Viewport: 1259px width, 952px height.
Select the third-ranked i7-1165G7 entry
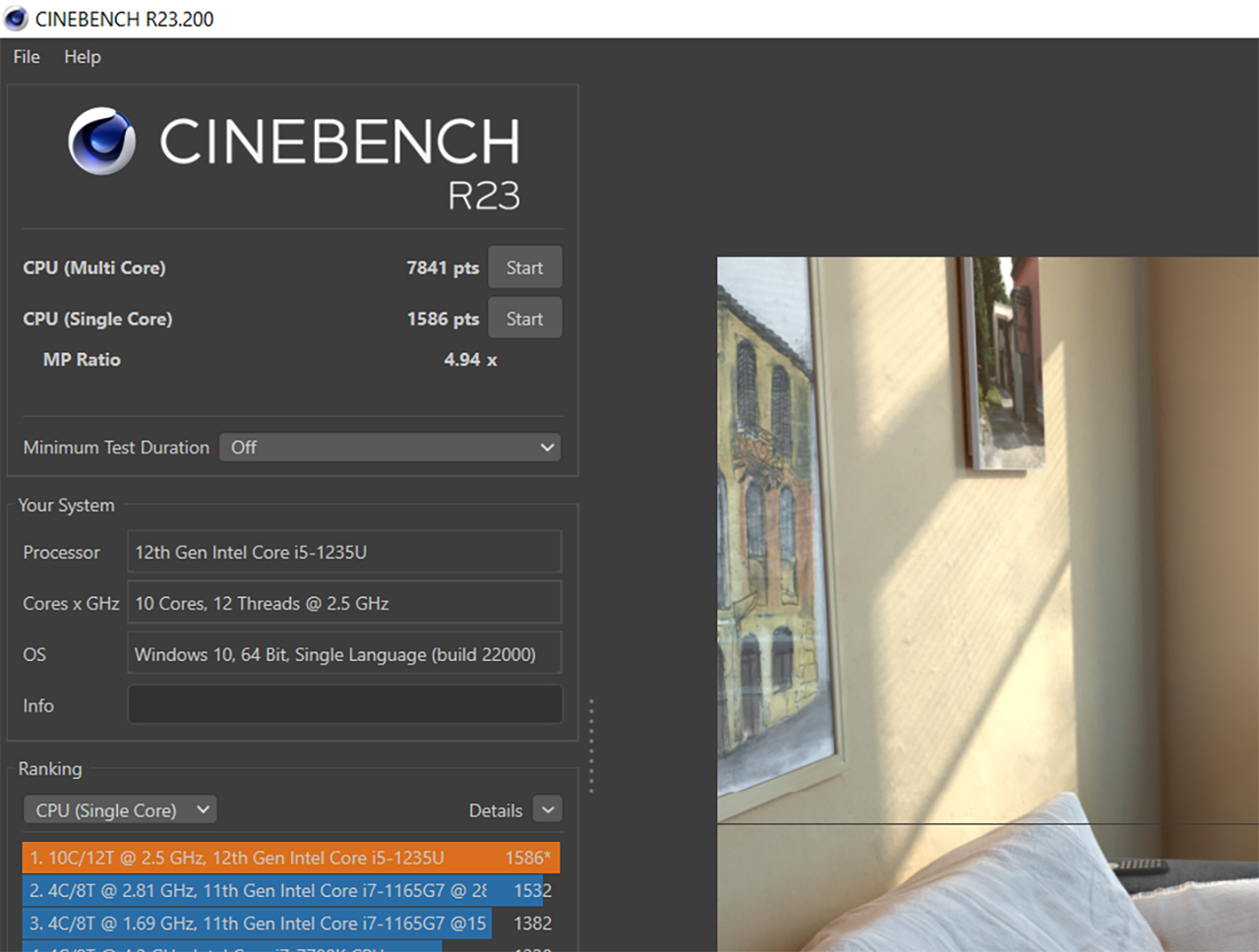click(x=256, y=922)
